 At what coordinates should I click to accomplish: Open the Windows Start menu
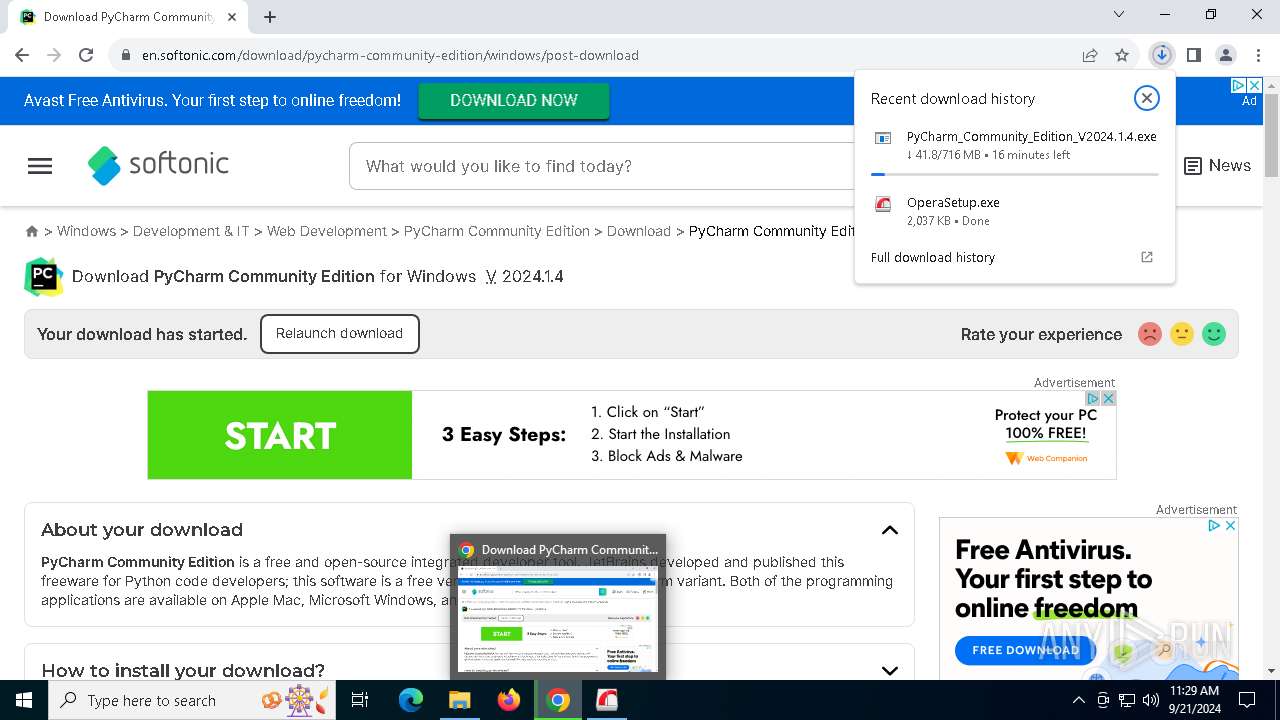click(x=24, y=700)
